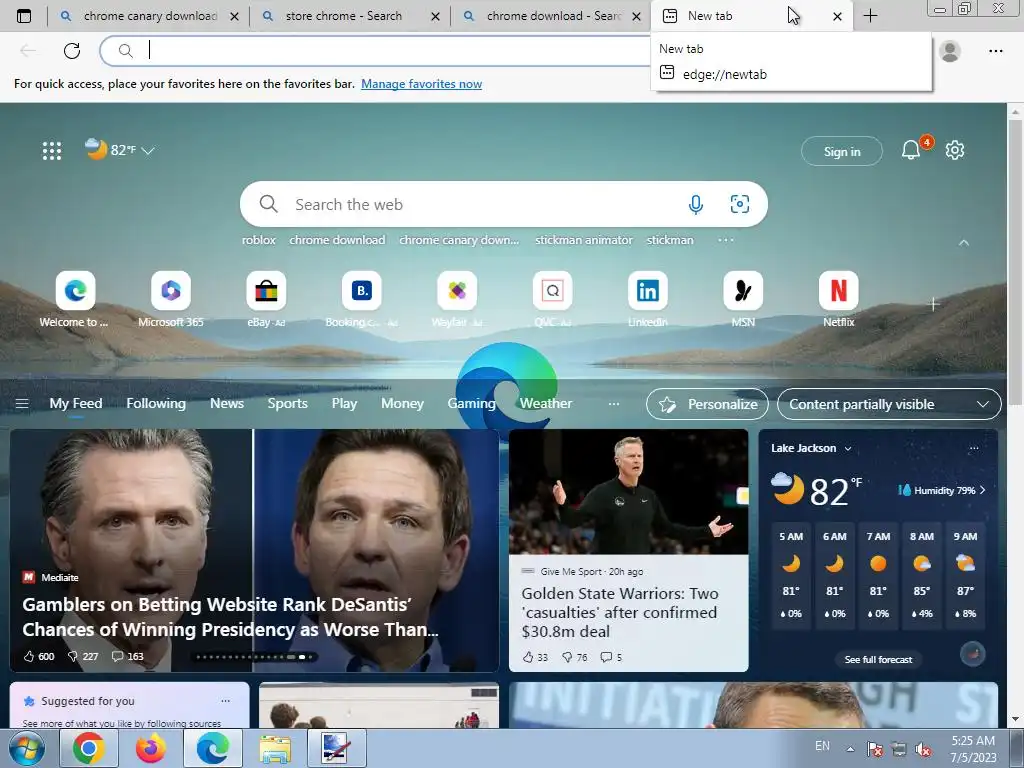Select the Play feed tab
The image size is (1024, 768).
[x=344, y=404]
